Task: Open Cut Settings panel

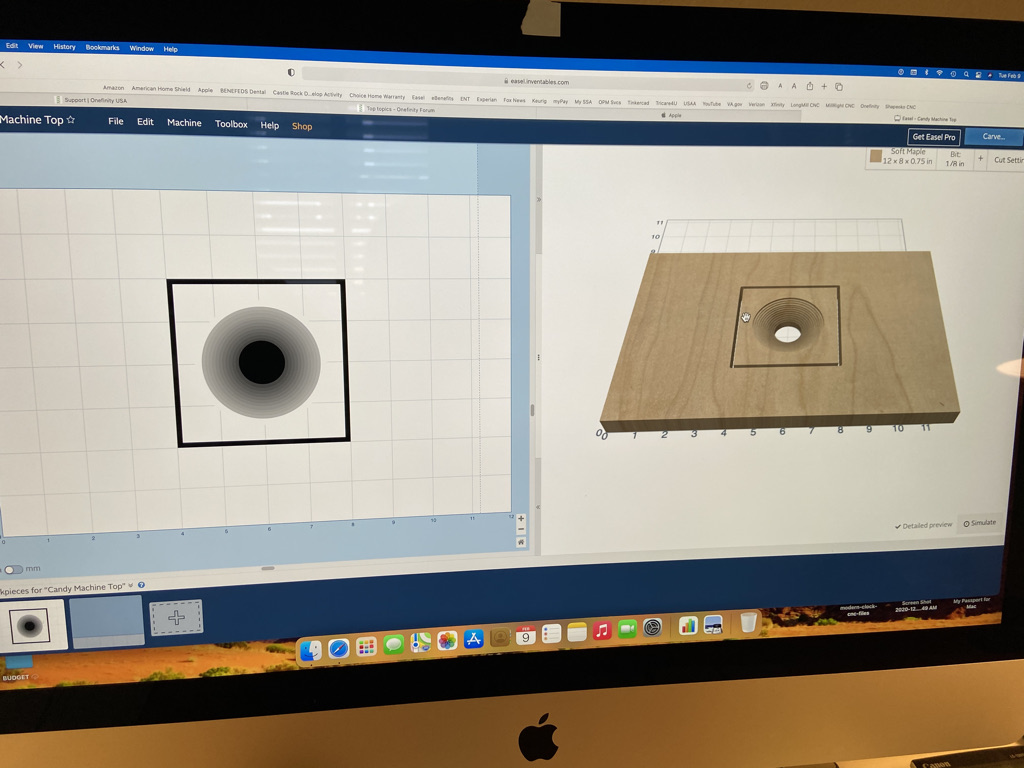Action: [x=1008, y=160]
